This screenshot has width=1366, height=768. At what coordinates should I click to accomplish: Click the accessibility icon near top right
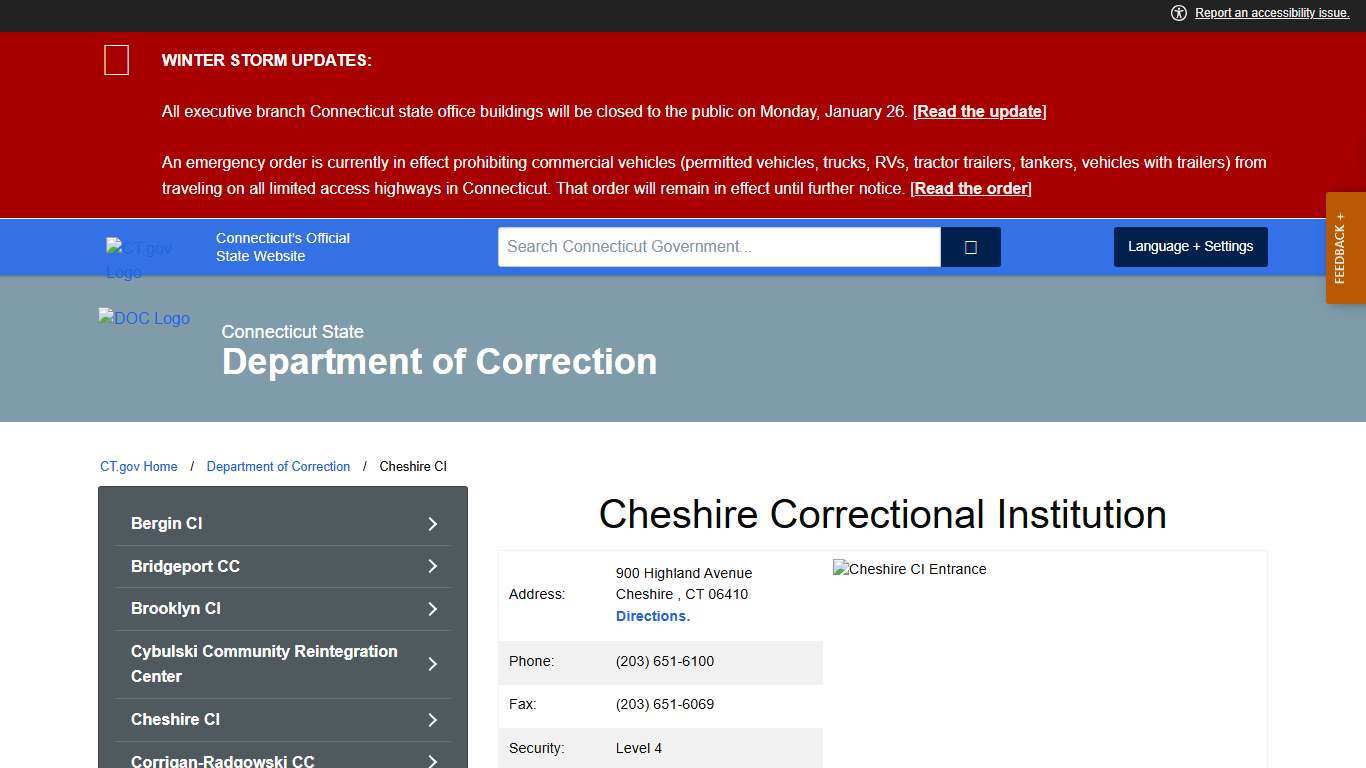tap(1179, 13)
